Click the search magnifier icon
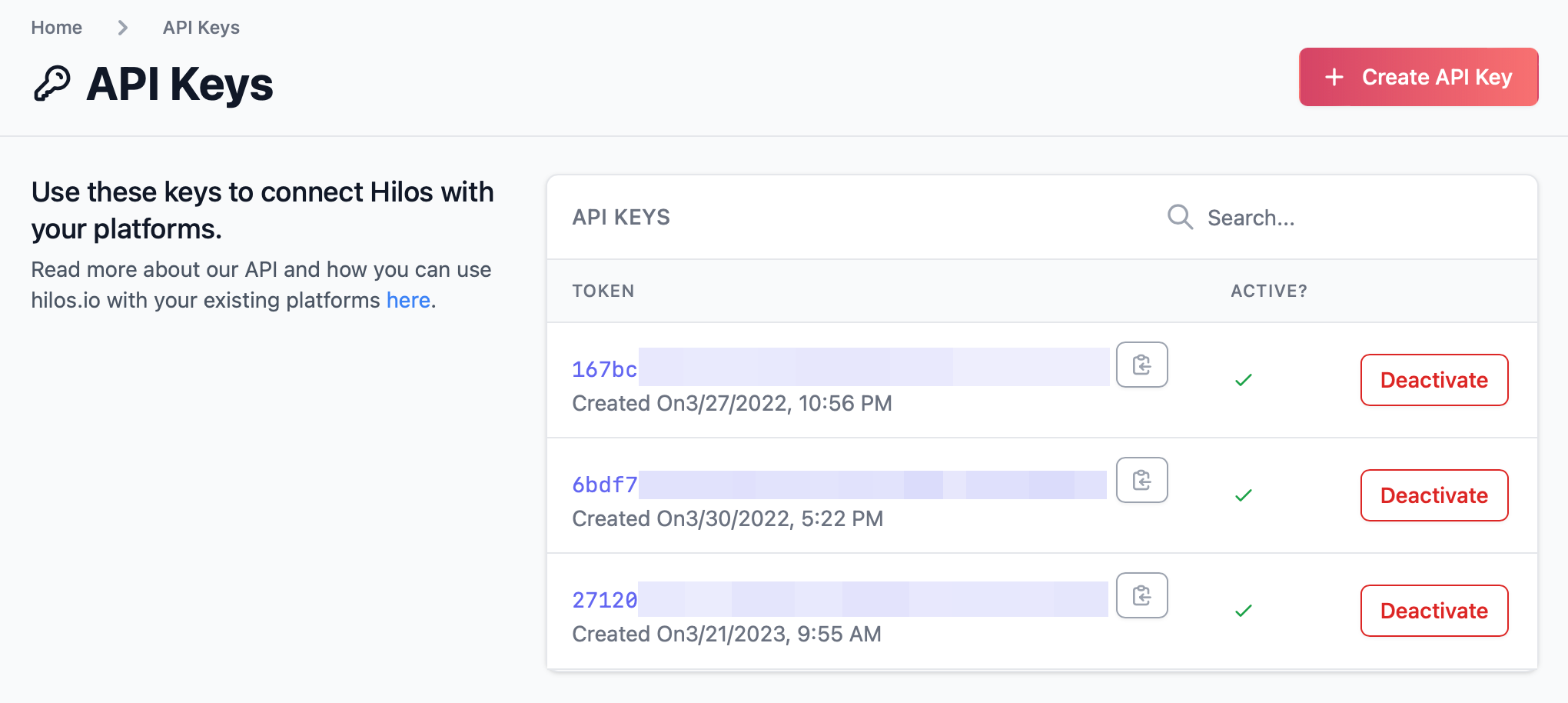Viewport: 1568px width, 703px height. point(1180,218)
